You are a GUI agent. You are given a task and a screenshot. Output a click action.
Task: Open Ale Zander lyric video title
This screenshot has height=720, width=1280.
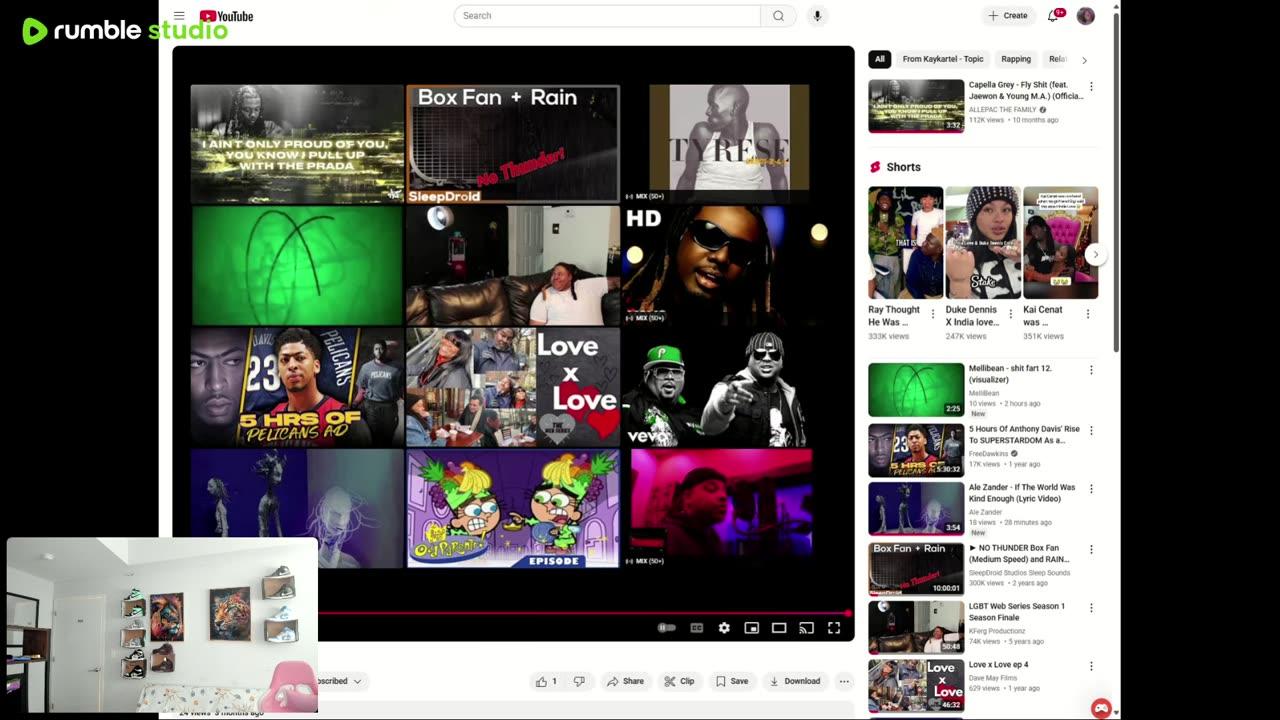pos(1022,493)
